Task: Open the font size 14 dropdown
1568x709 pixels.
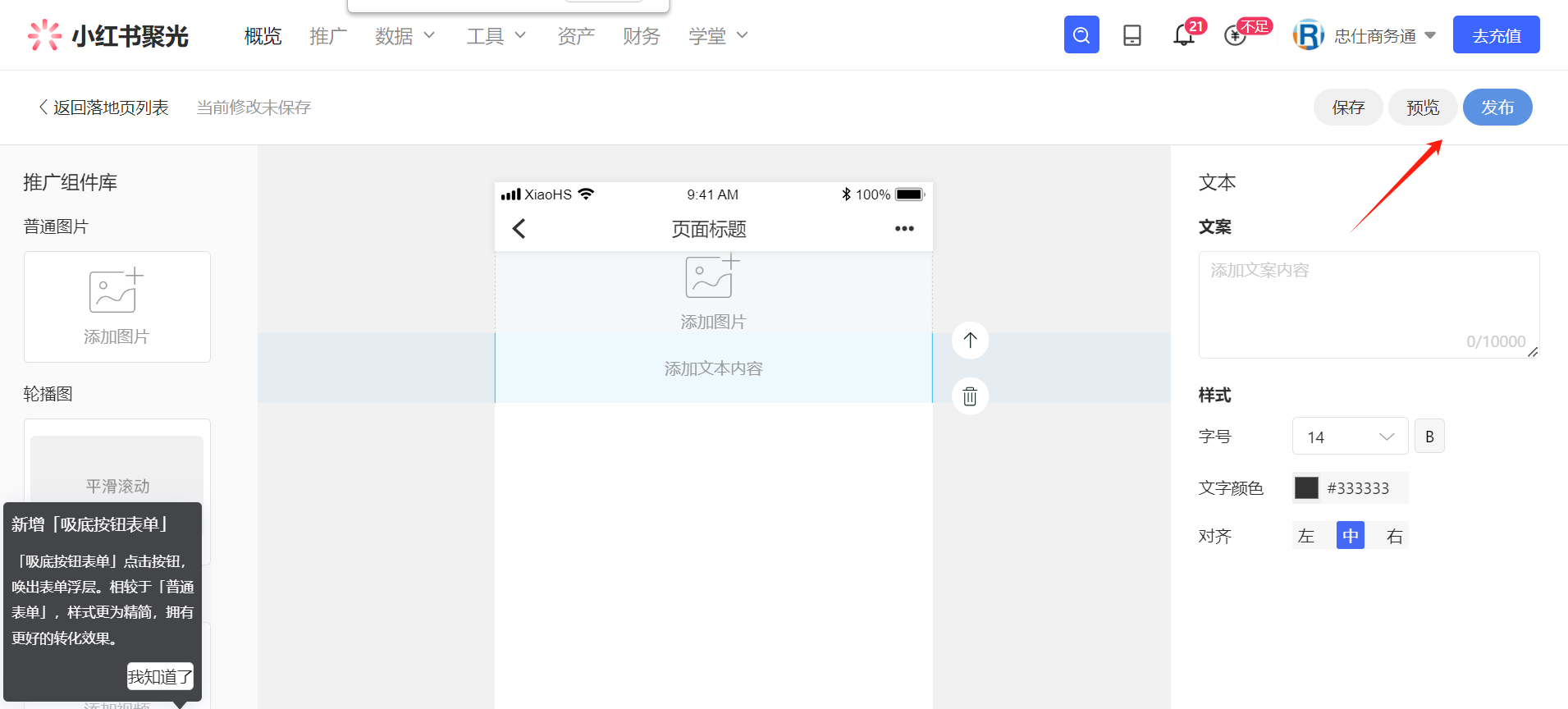Action: point(1350,437)
